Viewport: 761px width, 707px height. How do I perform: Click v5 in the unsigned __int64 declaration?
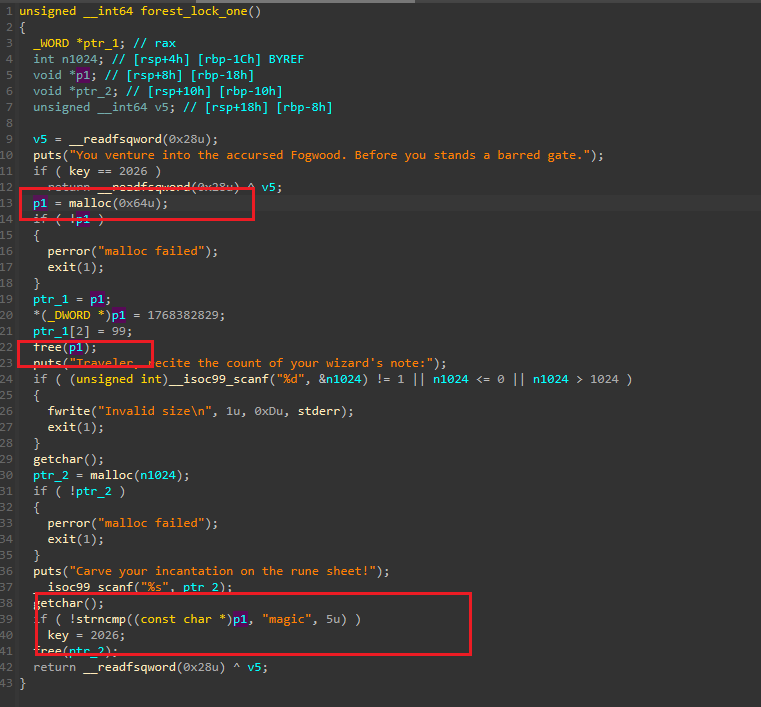[x=162, y=107]
